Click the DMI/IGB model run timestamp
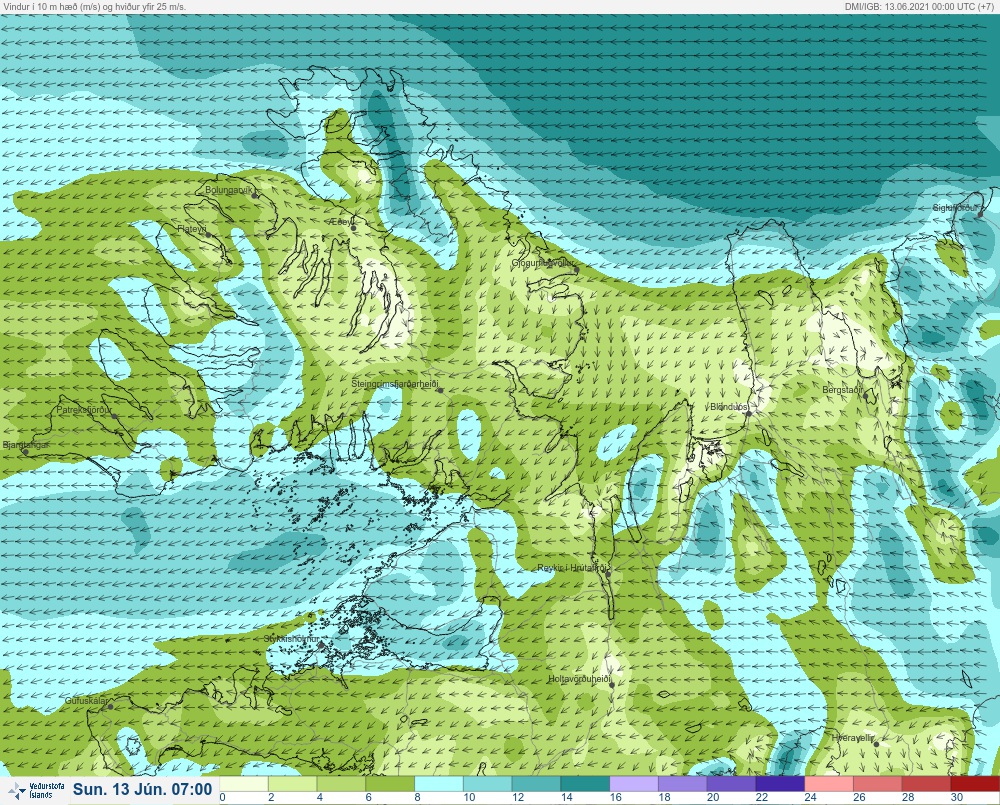 (920, 6)
